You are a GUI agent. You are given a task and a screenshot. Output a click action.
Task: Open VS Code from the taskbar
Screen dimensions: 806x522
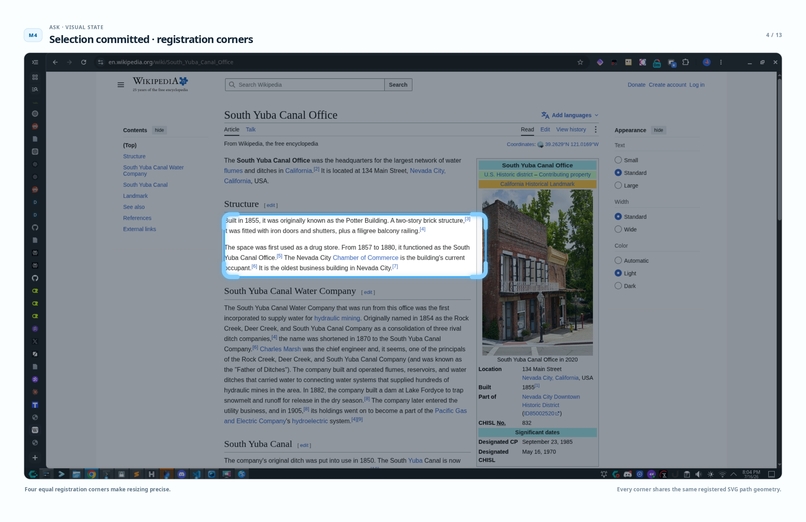[196, 474]
